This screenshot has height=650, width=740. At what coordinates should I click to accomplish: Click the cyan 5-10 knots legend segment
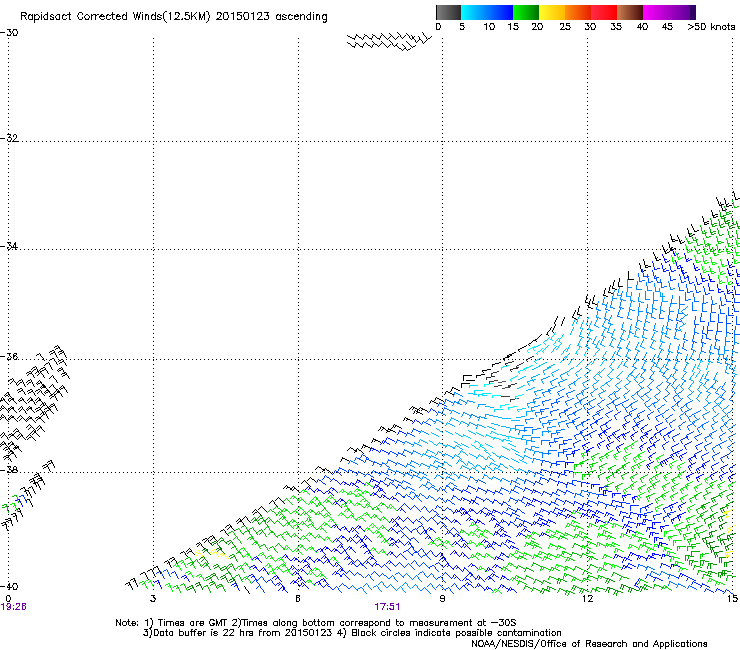(474, 12)
